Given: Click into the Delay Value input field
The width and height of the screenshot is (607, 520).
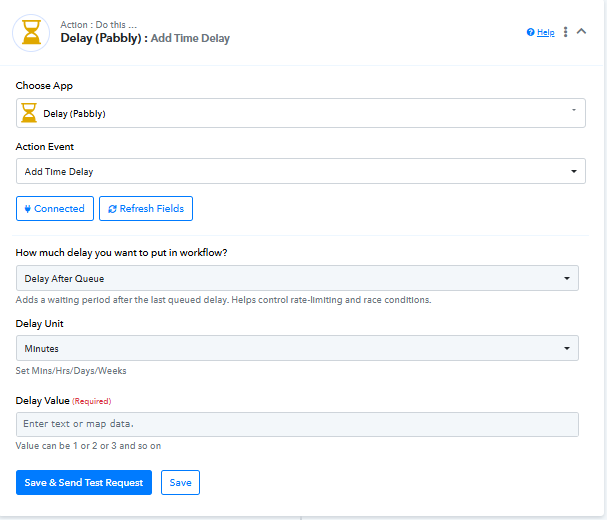Looking at the screenshot, I should (x=297, y=424).
